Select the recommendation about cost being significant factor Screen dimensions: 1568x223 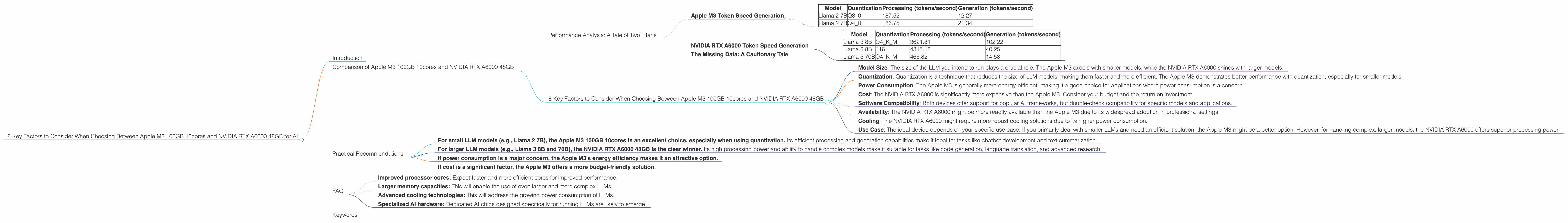pos(546,167)
